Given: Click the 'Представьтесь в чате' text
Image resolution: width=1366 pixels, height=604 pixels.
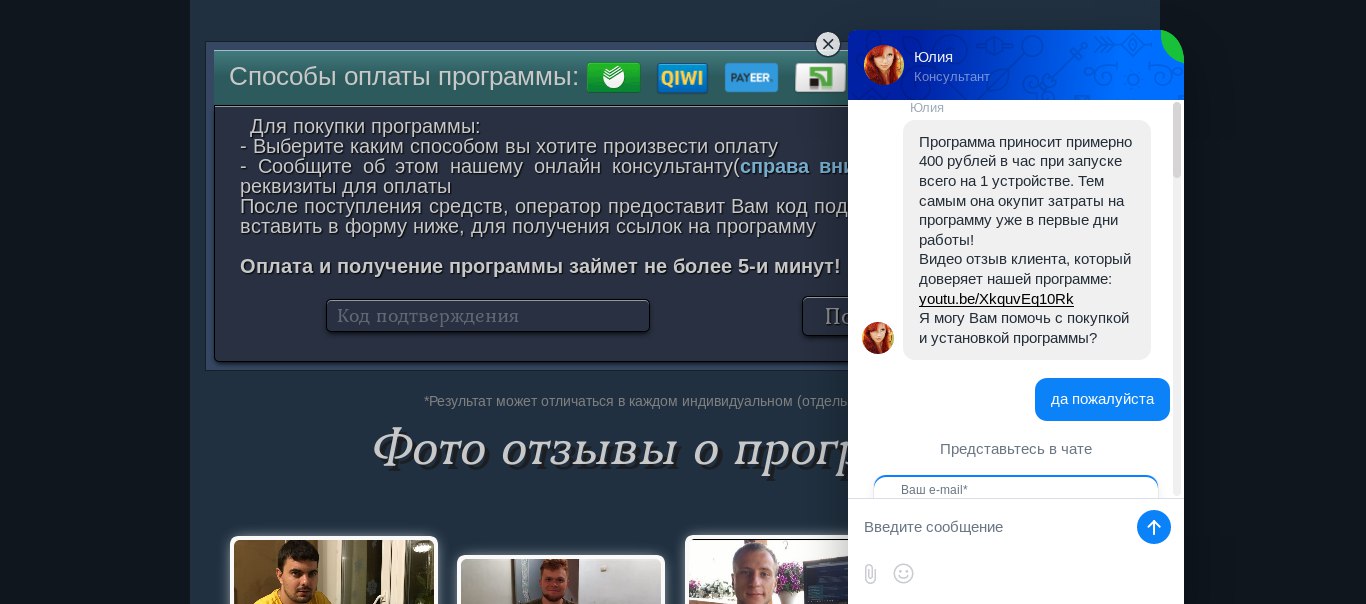Looking at the screenshot, I should [x=1016, y=449].
